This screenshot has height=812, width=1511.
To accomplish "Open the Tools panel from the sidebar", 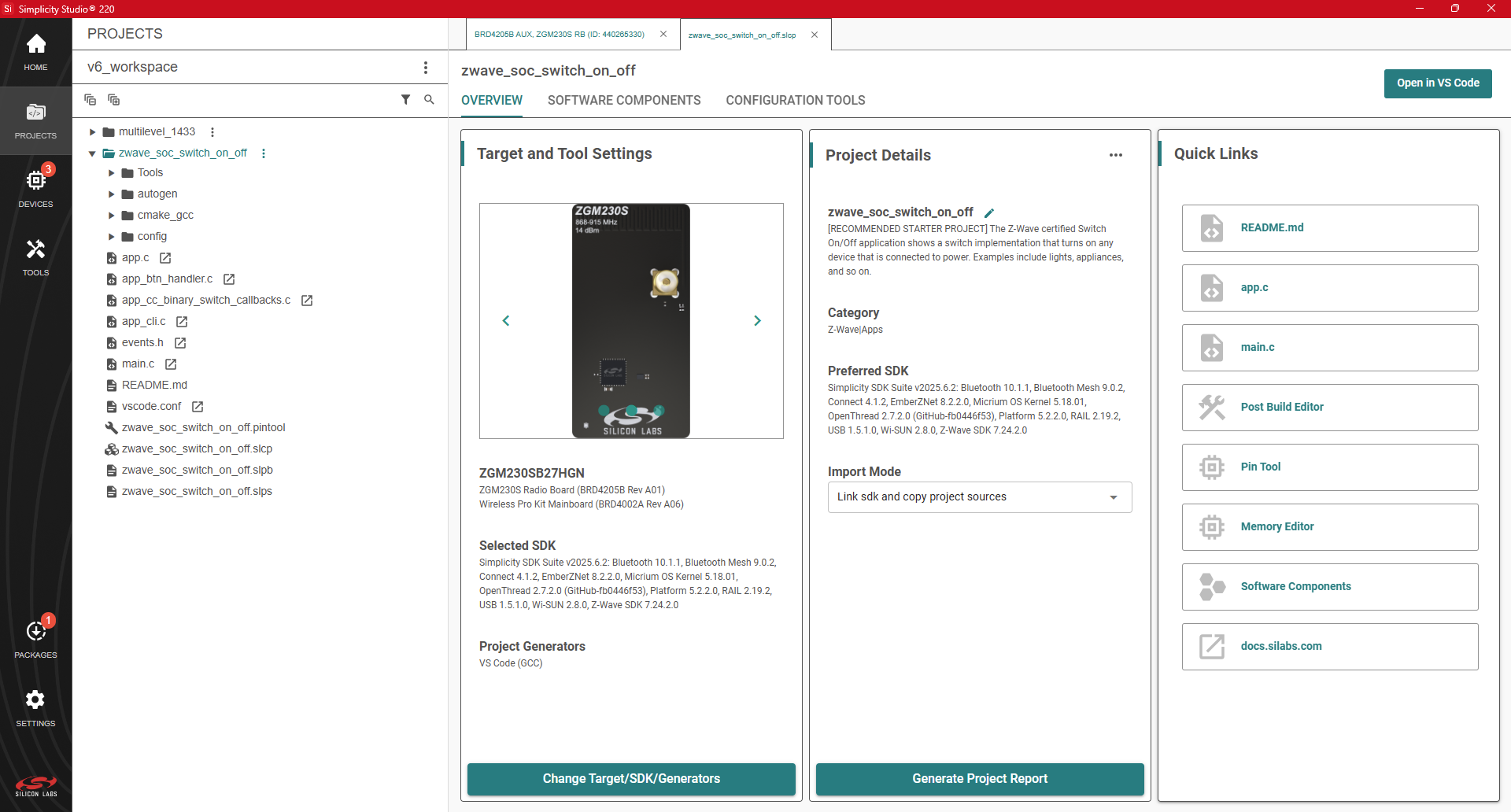I will point(35,257).
